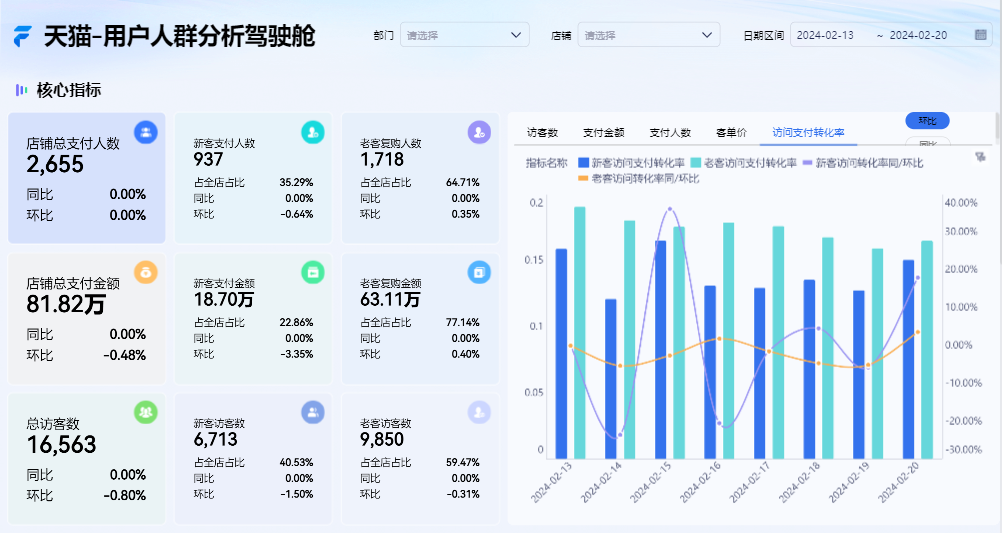Image resolution: width=1002 pixels, height=533 pixels.
Task: Open the 部门 请选择 dropdown
Action: click(x=465, y=35)
